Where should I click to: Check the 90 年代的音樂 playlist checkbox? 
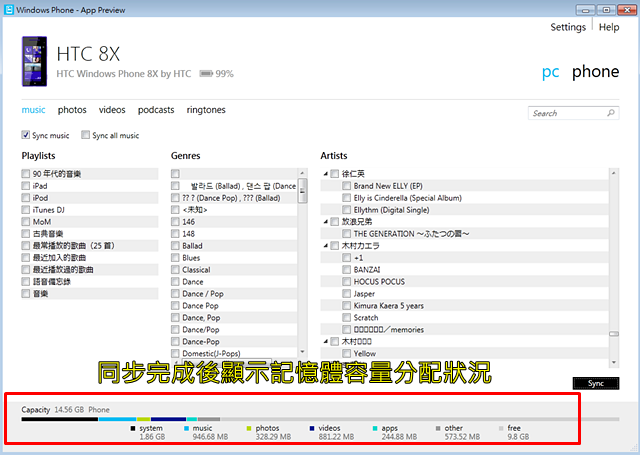[x=26, y=174]
